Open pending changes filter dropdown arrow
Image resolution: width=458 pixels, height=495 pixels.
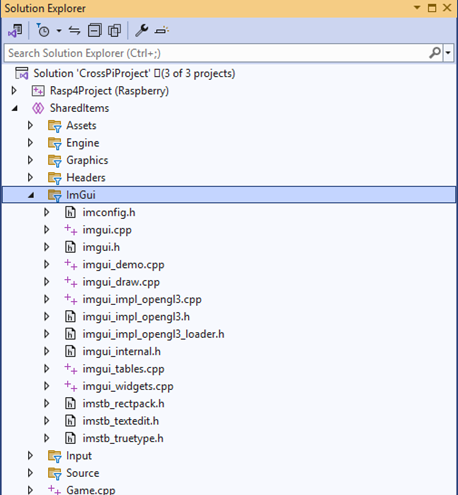59,31
